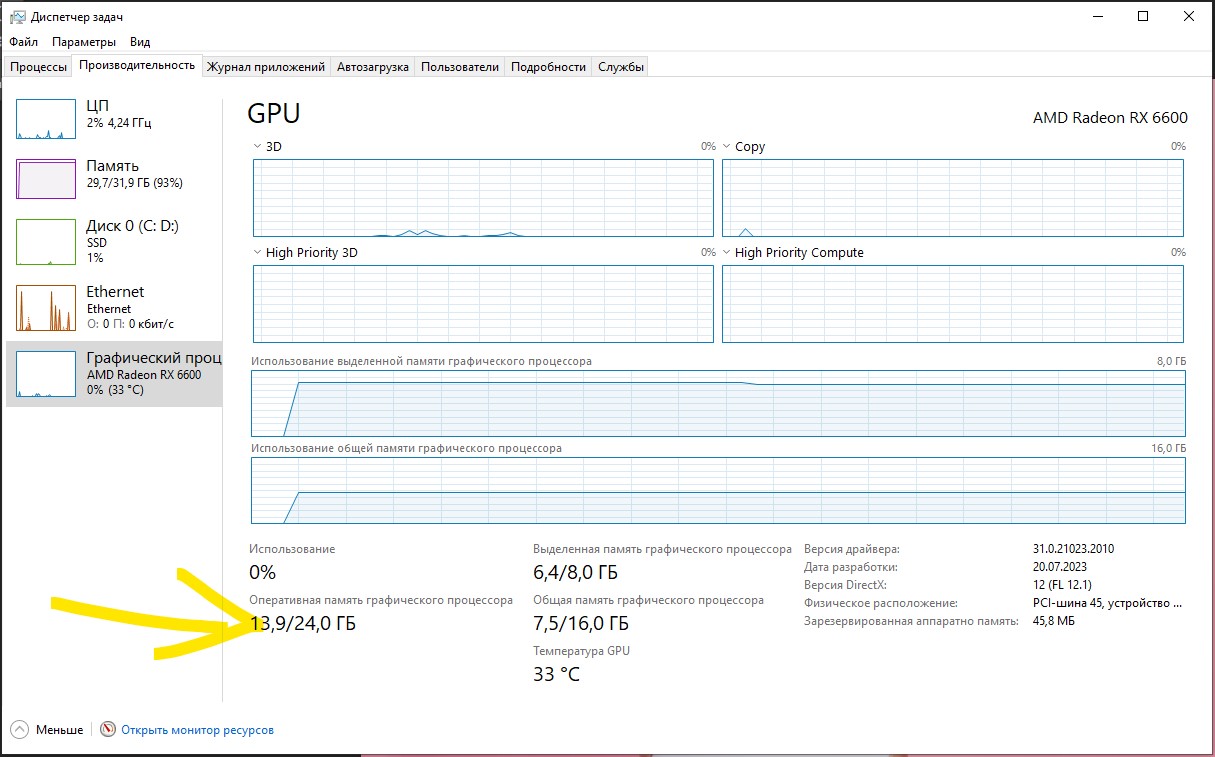The height and width of the screenshot is (757, 1215).
Task: Open the High Priority Compute dropdown chevron
Action: (727, 253)
